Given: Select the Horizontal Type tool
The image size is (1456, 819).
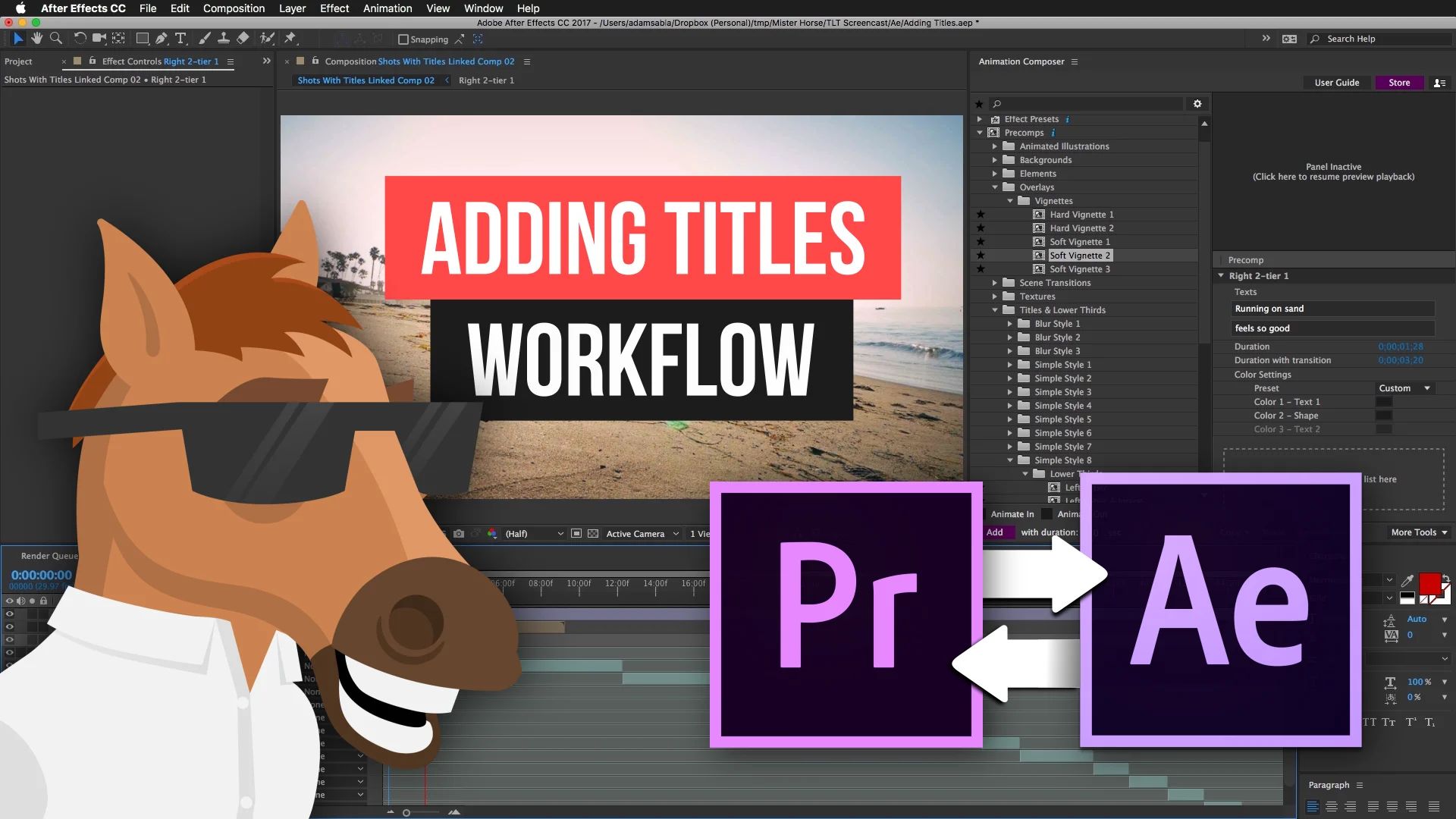Looking at the screenshot, I should tap(180, 38).
